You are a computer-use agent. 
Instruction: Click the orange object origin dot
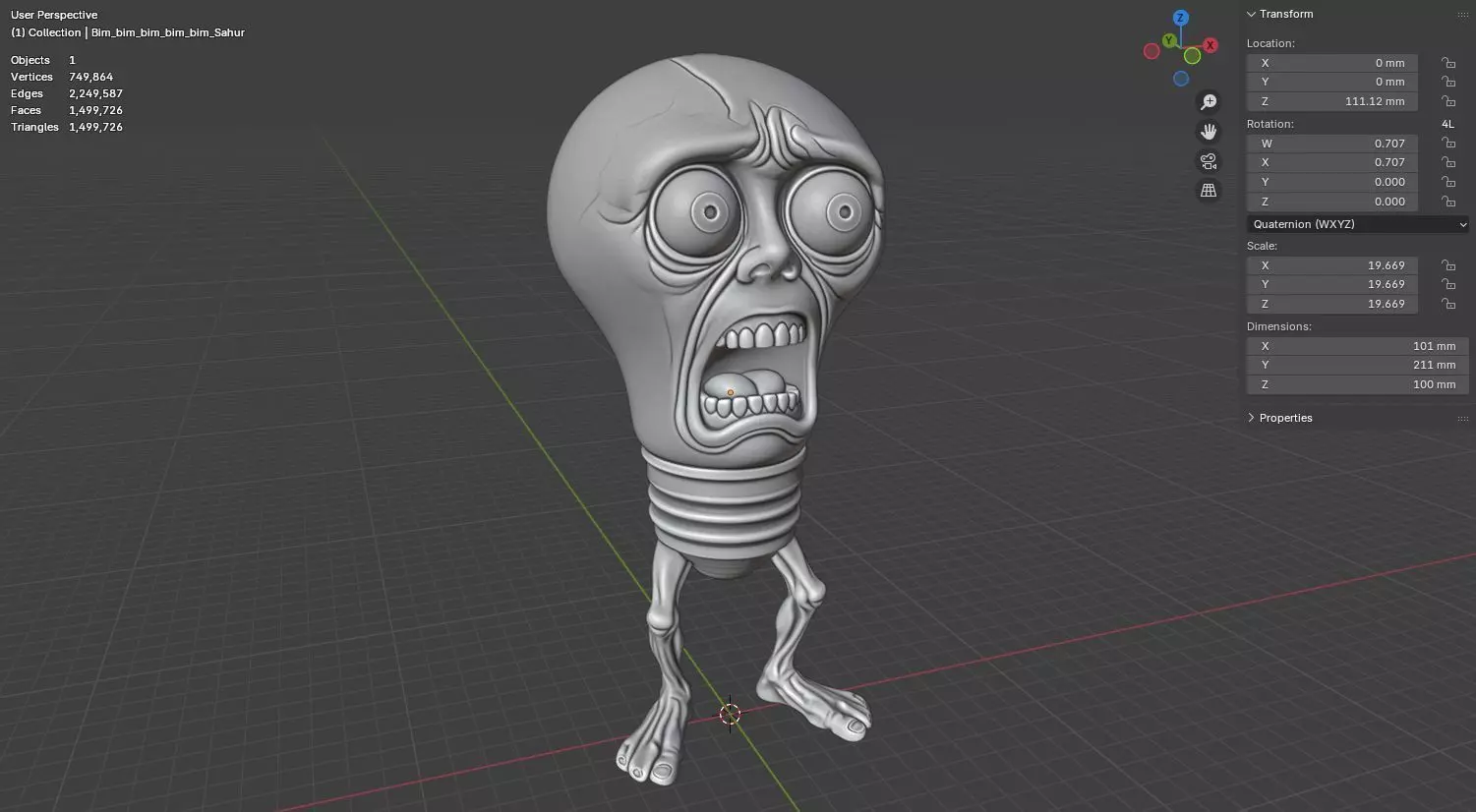[730, 393]
